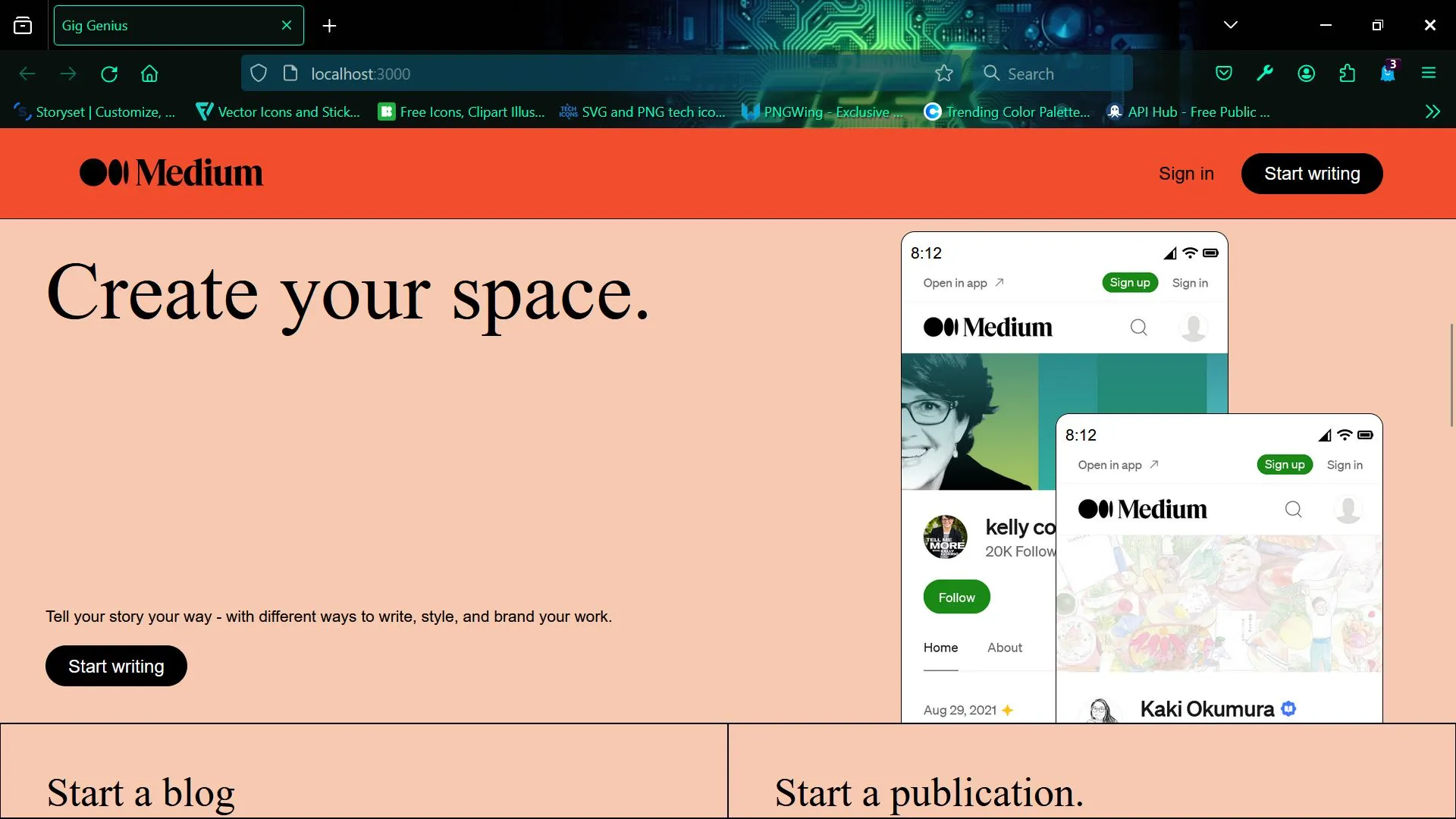Open the SVG and PNG tech icons bookmark
1456x819 pixels.
(642, 111)
